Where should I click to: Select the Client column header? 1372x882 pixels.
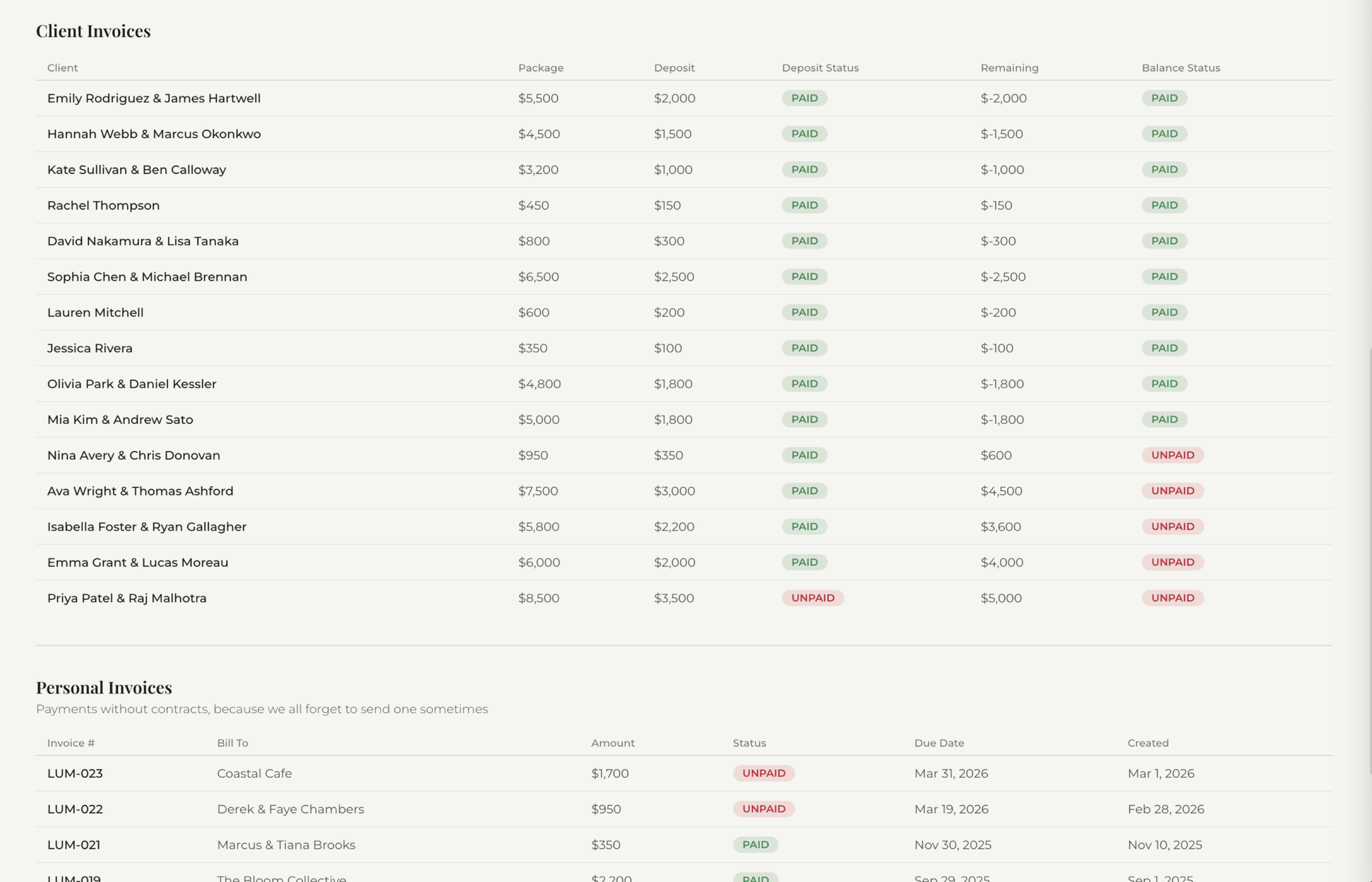tap(62, 68)
